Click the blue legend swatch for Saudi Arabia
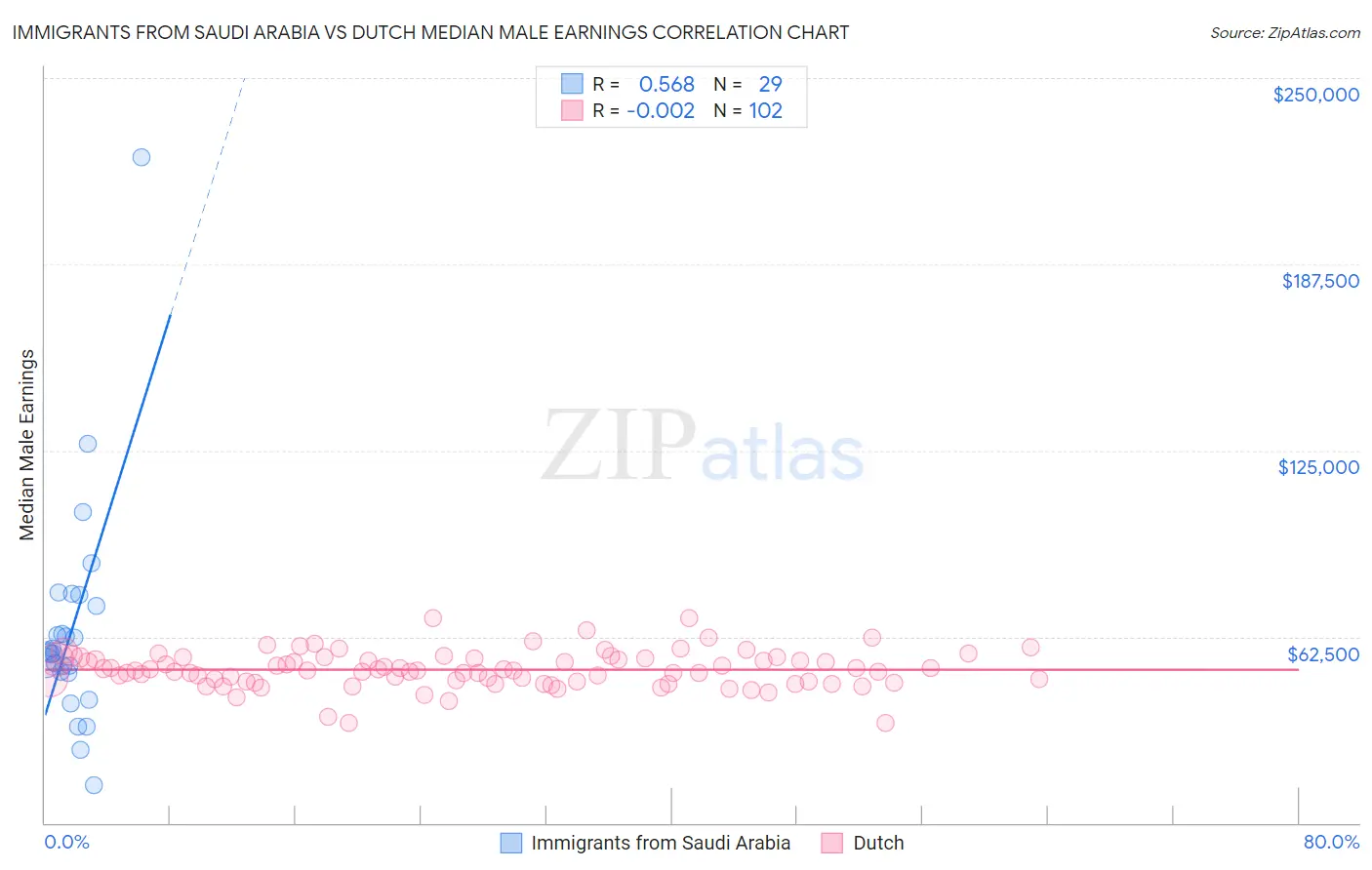 (x=511, y=843)
